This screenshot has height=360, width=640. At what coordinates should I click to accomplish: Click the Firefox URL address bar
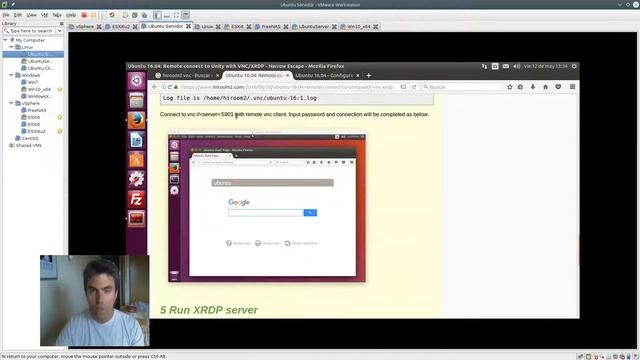coord(287,87)
